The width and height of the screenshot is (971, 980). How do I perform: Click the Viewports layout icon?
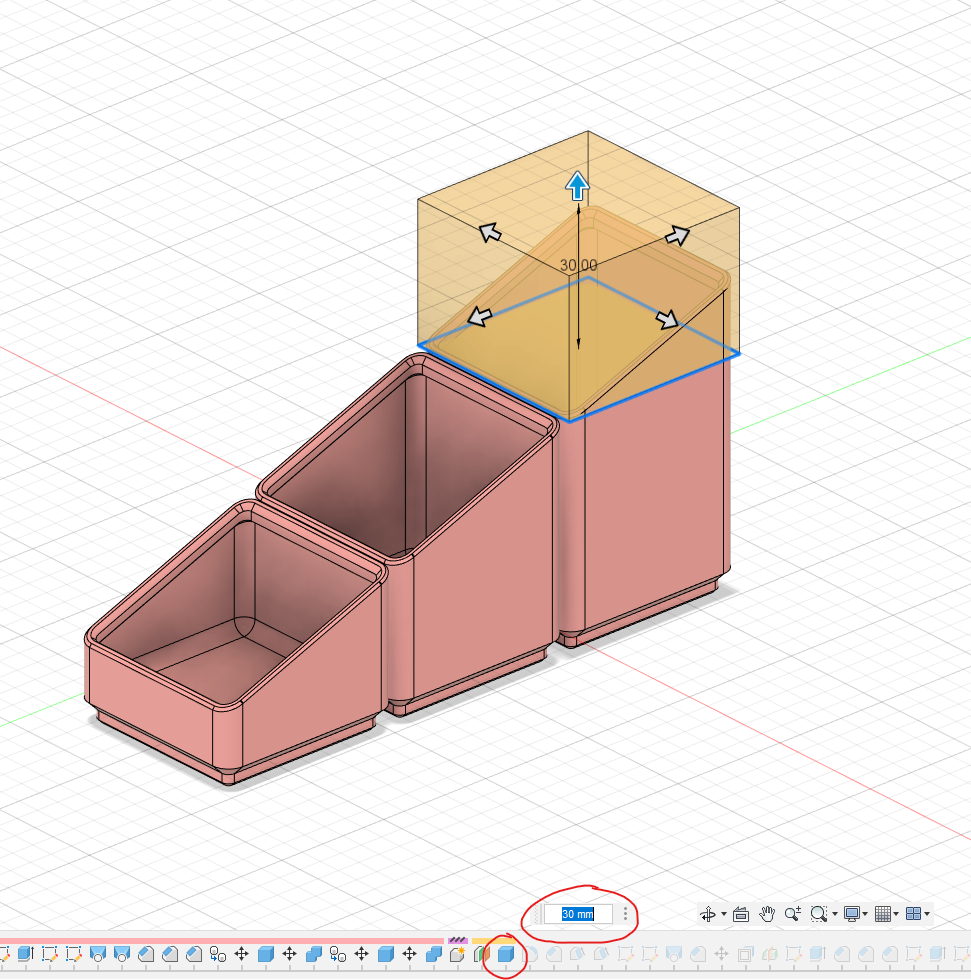913,914
